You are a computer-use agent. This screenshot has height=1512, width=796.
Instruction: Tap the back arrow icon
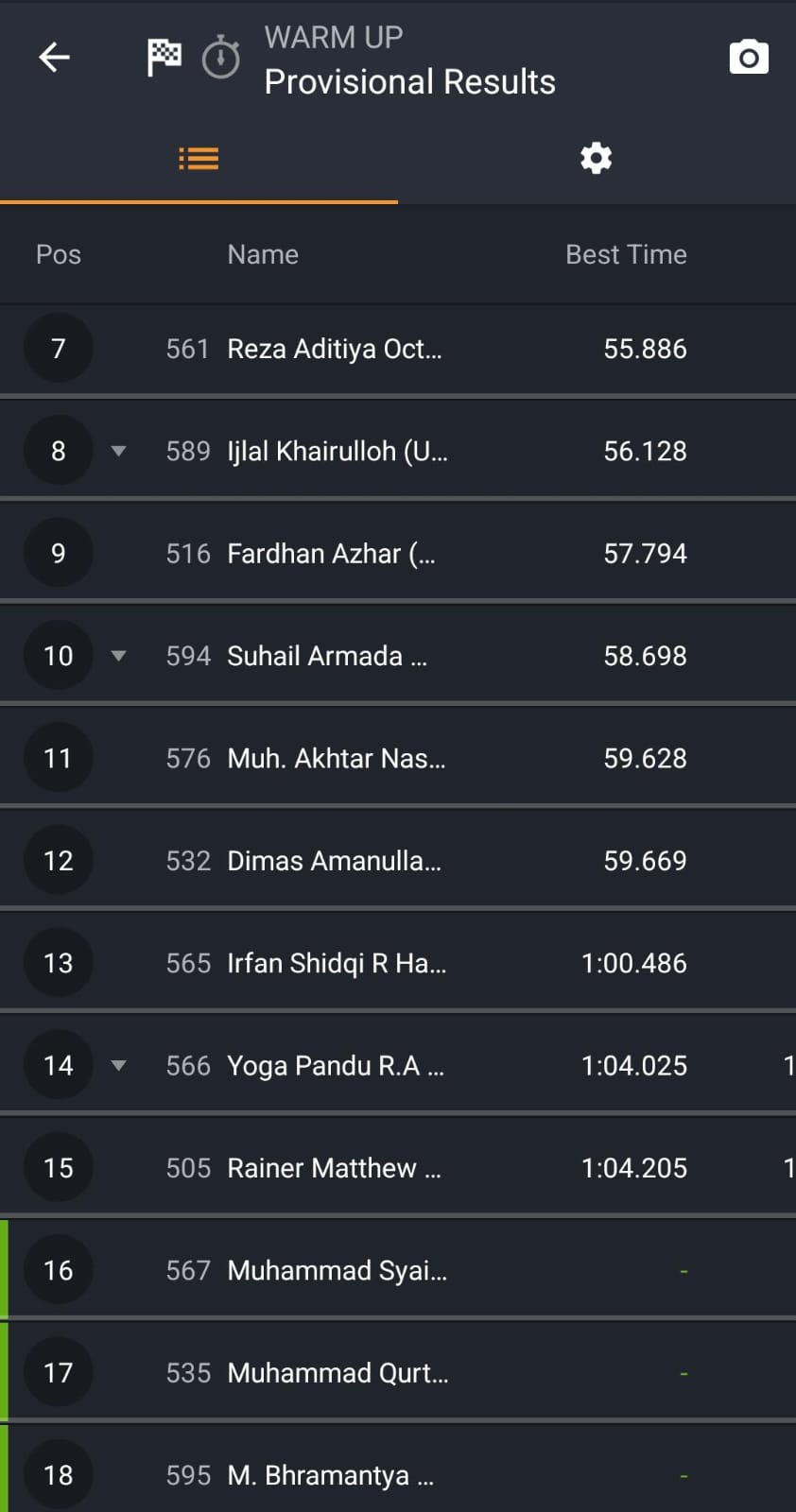click(x=54, y=58)
